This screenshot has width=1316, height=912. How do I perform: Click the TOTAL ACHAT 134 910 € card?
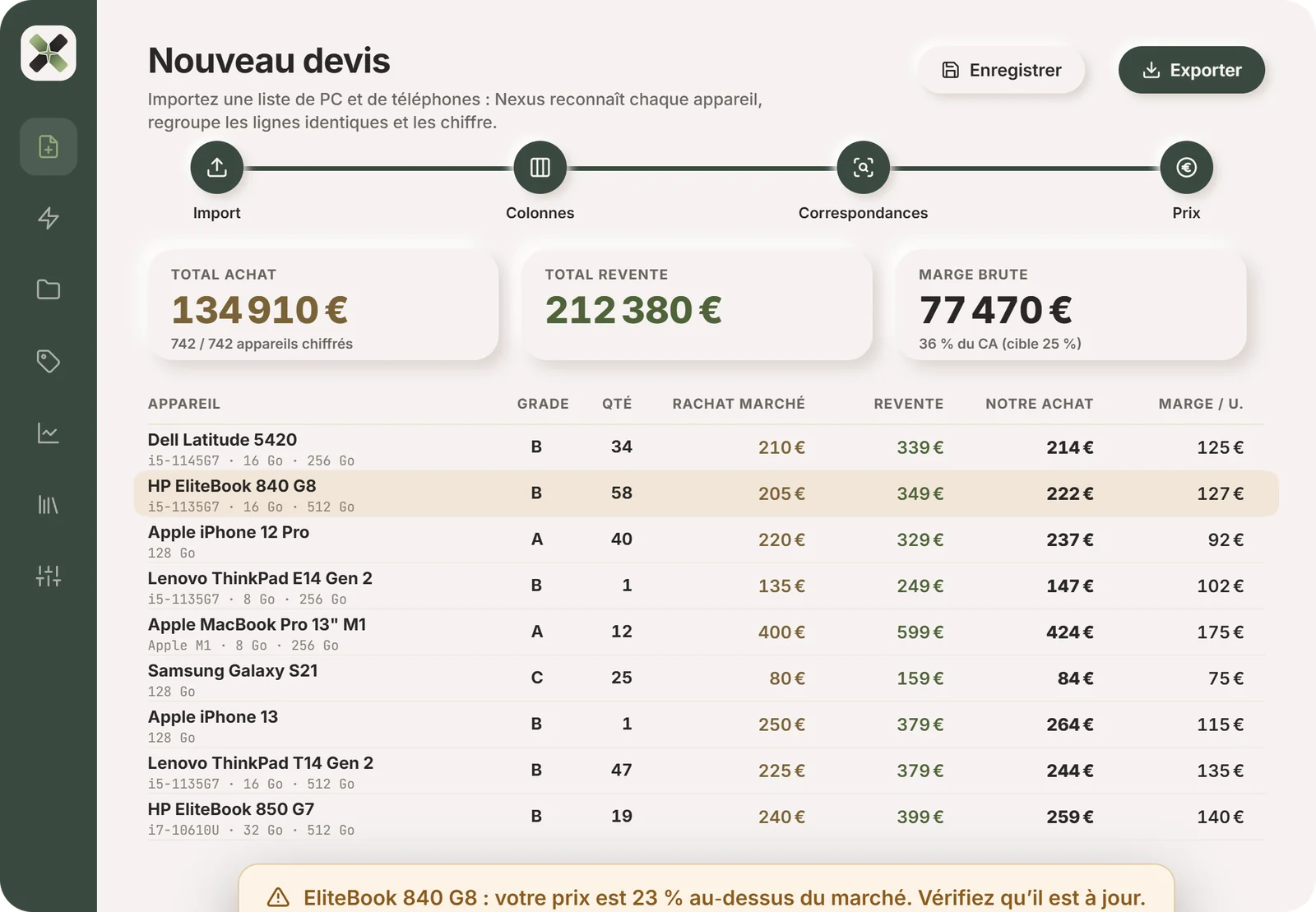tap(323, 305)
